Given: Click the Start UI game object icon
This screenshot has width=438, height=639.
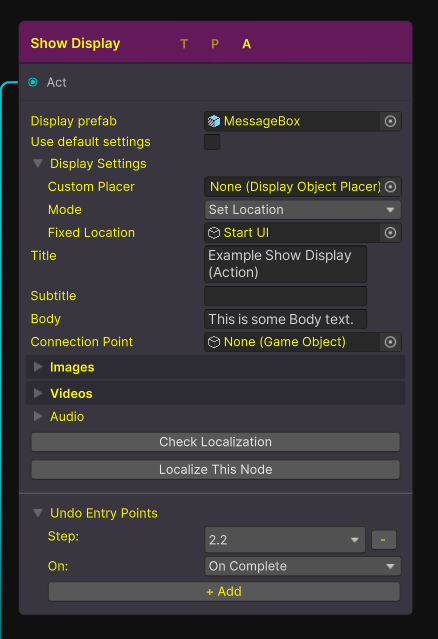Looking at the screenshot, I should (214, 233).
